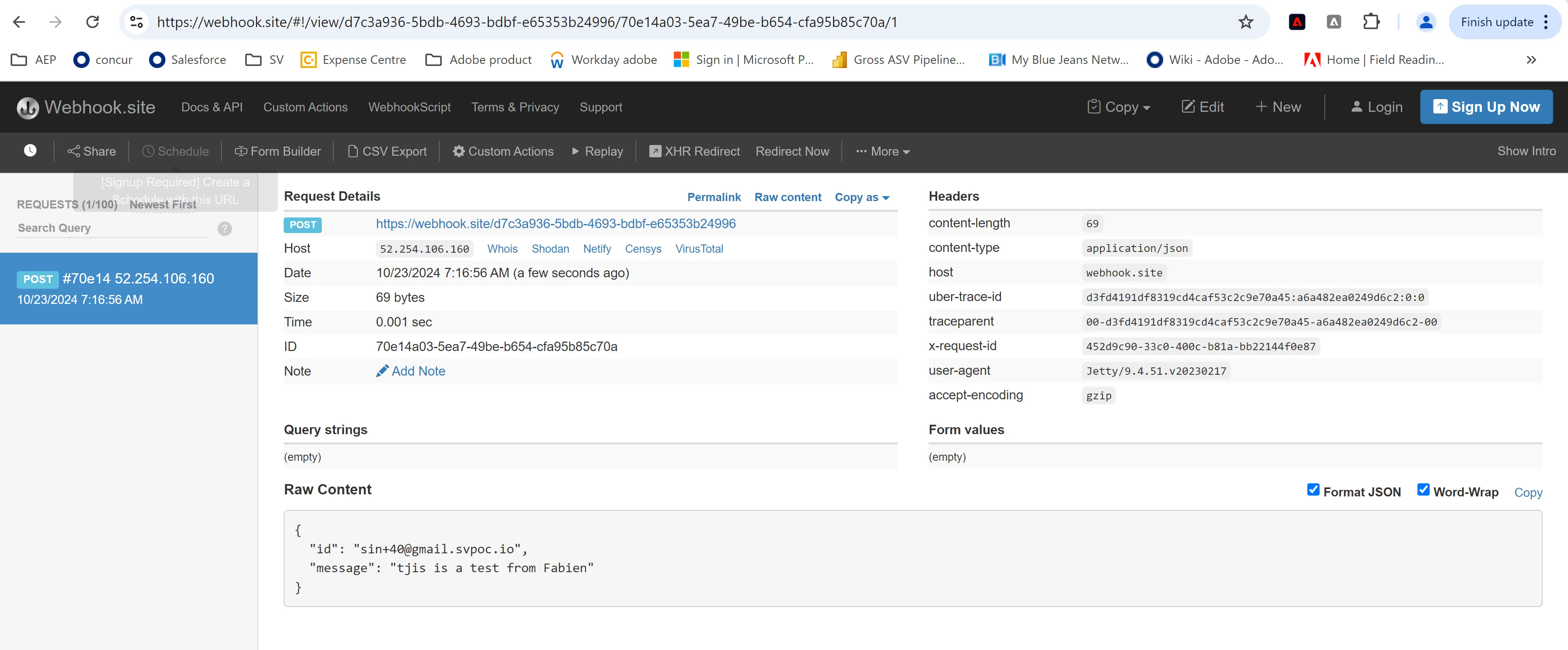The height and width of the screenshot is (650, 1568).
Task: Click the VirusTotal lookup link
Action: pyautogui.click(x=699, y=249)
